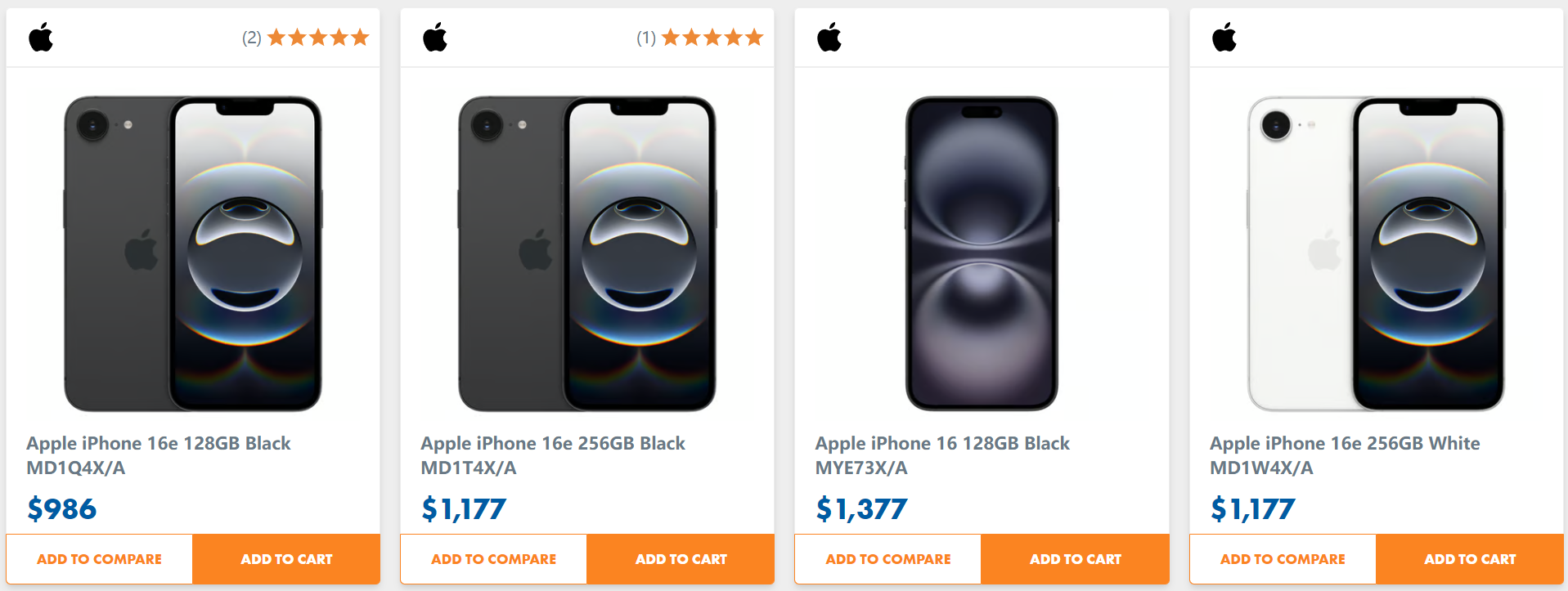Open Apple iPhone 16e 128GB Black MD1Q4X/A title link

click(x=159, y=455)
